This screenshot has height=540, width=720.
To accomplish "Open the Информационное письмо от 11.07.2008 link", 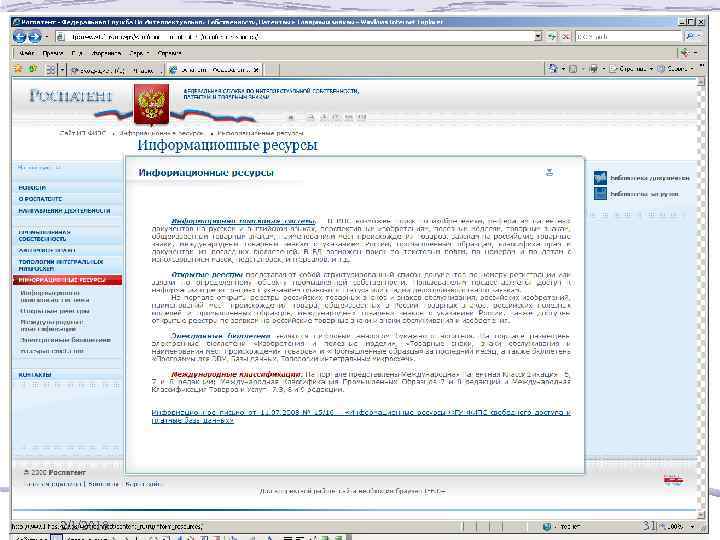I will [361, 416].
